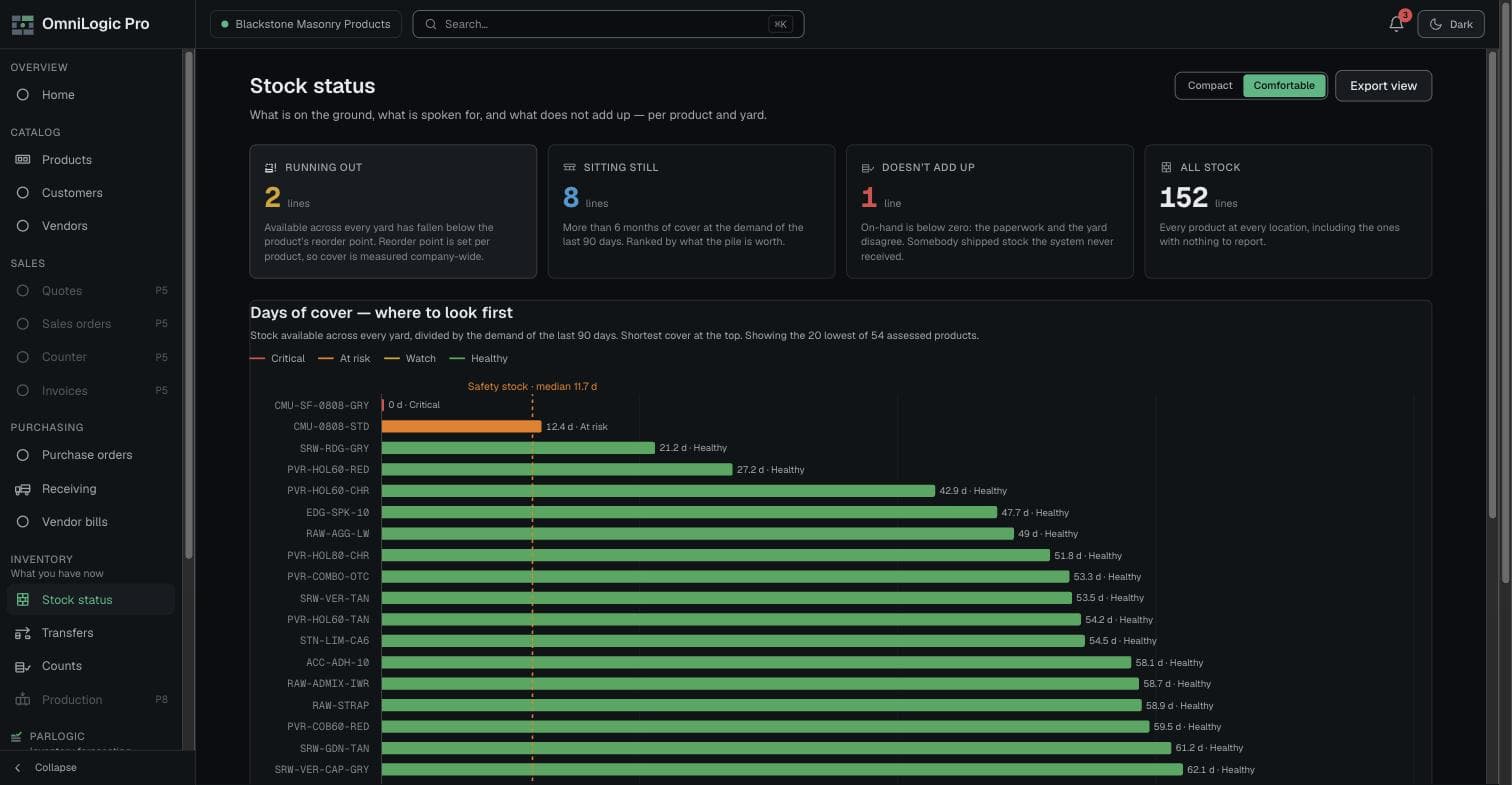Toggle the Healthy legend series

(479, 359)
